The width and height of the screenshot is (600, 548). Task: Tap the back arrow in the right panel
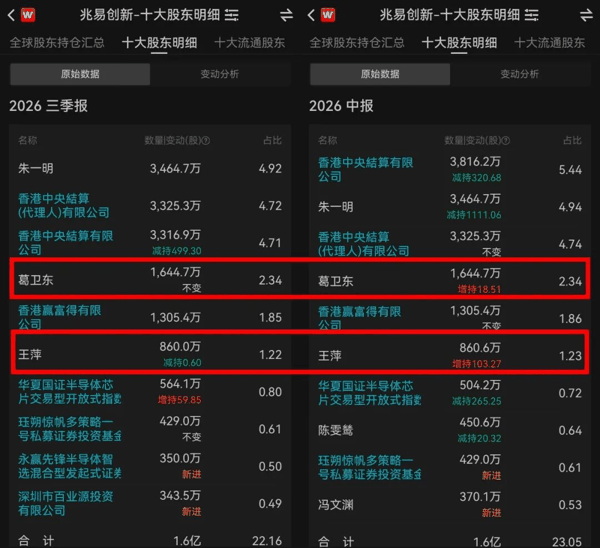(311, 15)
